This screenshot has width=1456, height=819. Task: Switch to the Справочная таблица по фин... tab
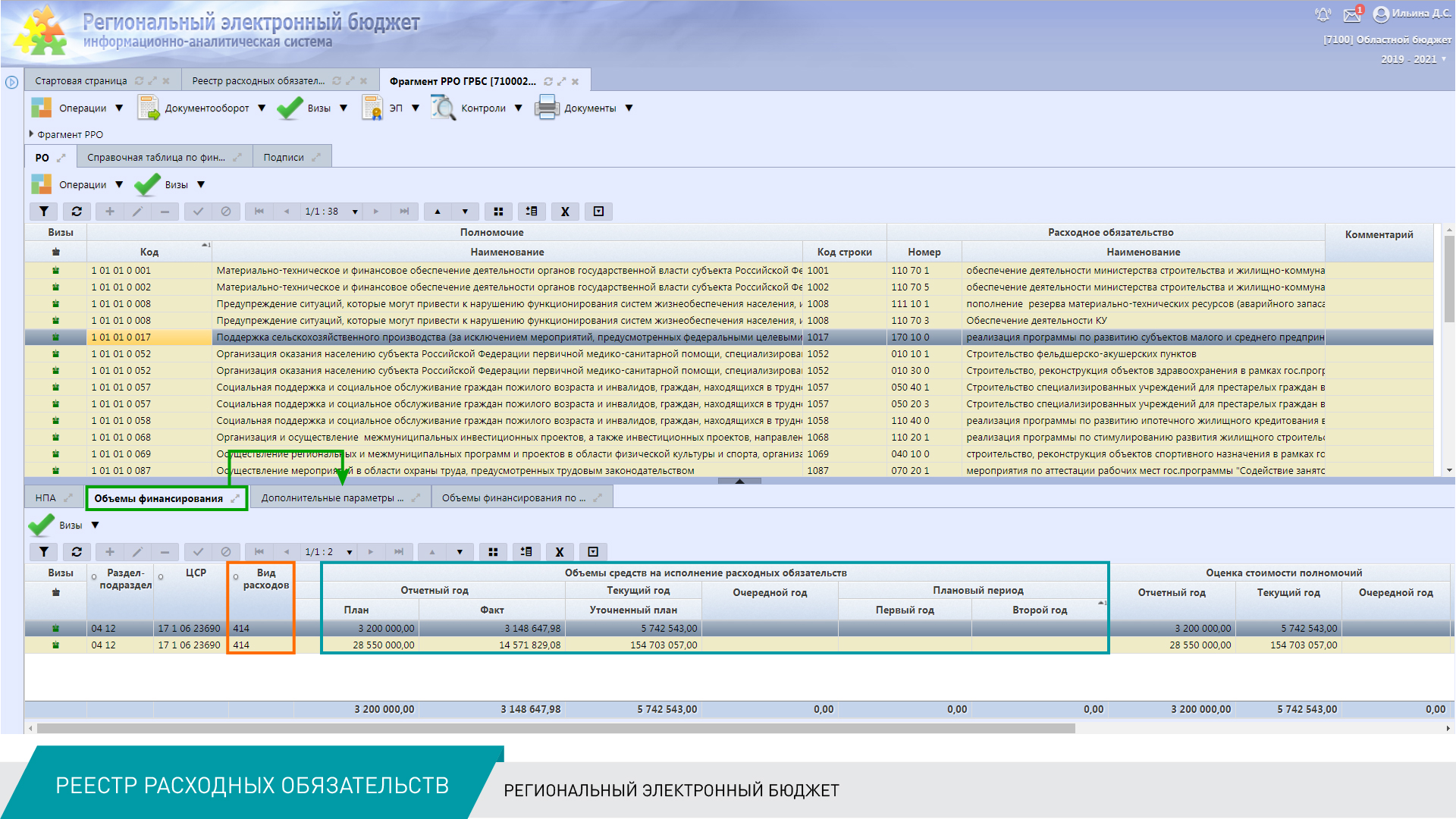click(x=156, y=158)
